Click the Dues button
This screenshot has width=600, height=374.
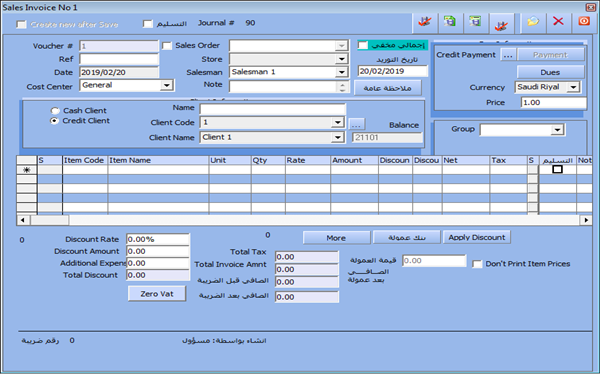click(x=550, y=72)
